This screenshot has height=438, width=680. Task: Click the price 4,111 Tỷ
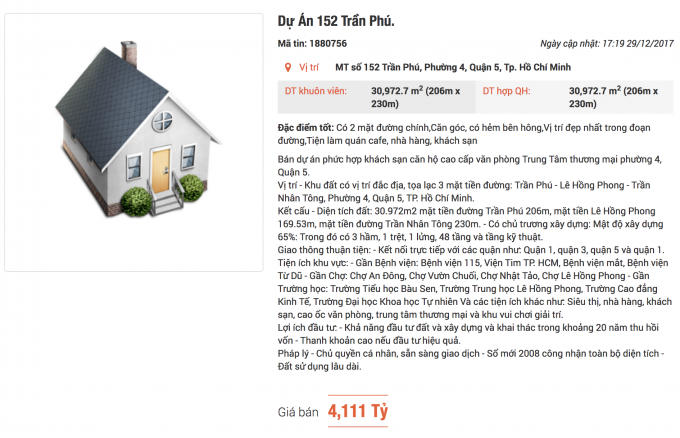pos(358,411)
